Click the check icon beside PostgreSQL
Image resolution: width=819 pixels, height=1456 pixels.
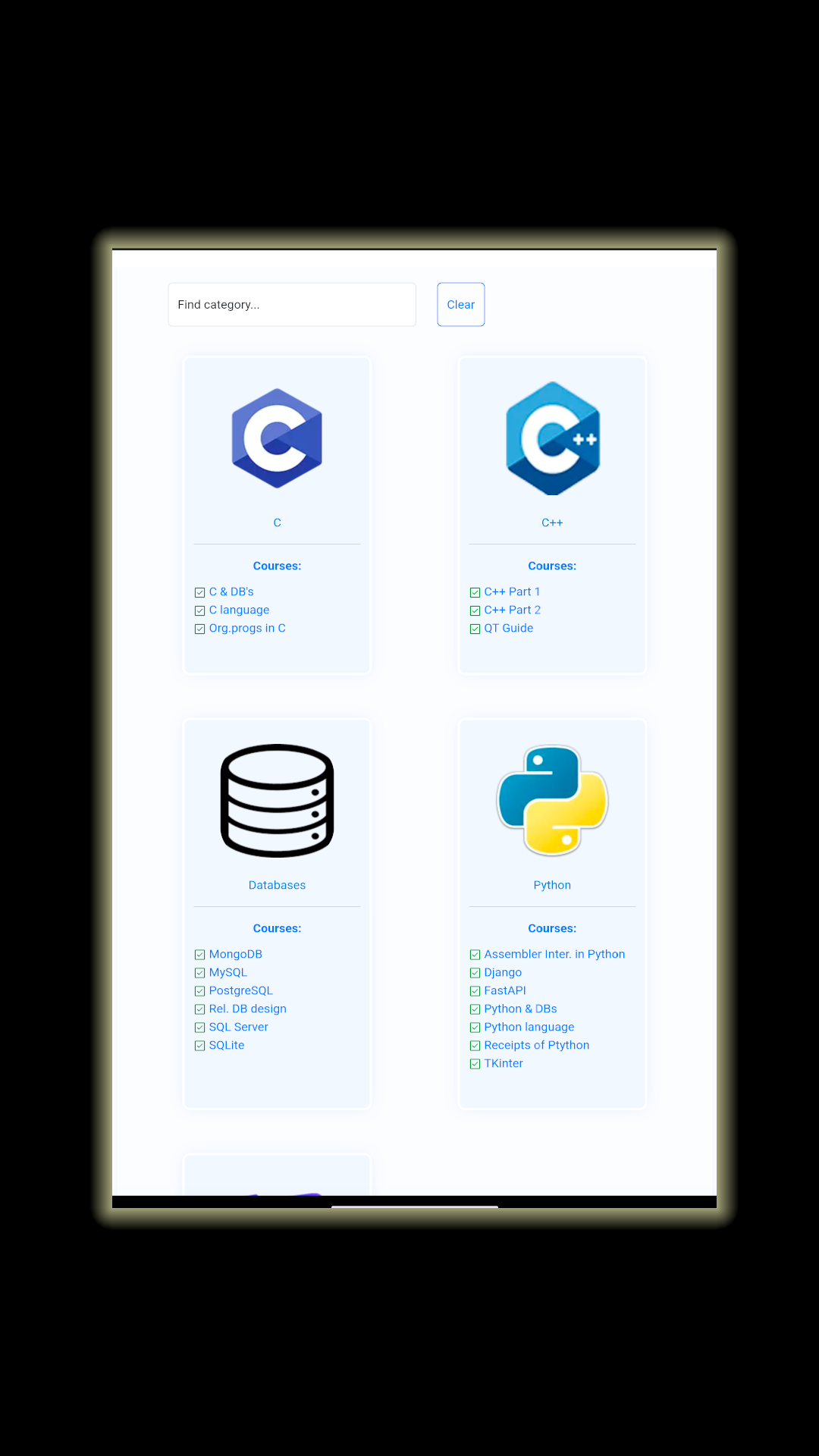coord(200,991)
